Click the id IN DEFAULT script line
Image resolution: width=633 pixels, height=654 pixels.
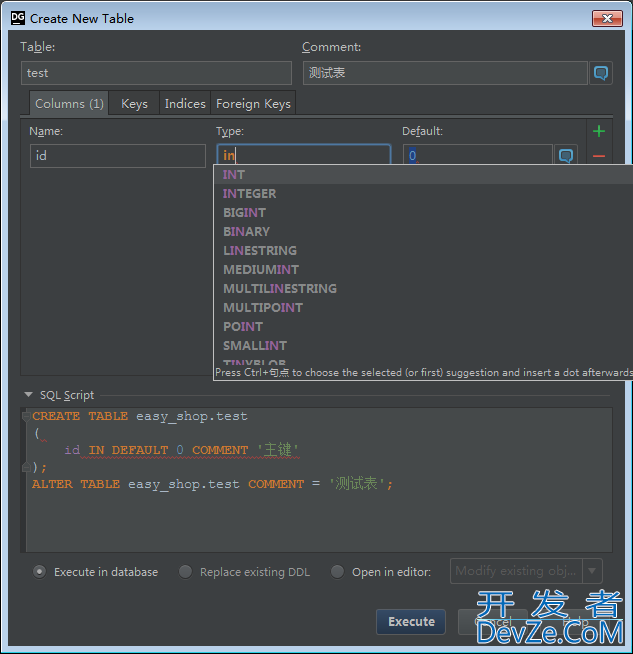pyautogui.click(x=181, y=450)
